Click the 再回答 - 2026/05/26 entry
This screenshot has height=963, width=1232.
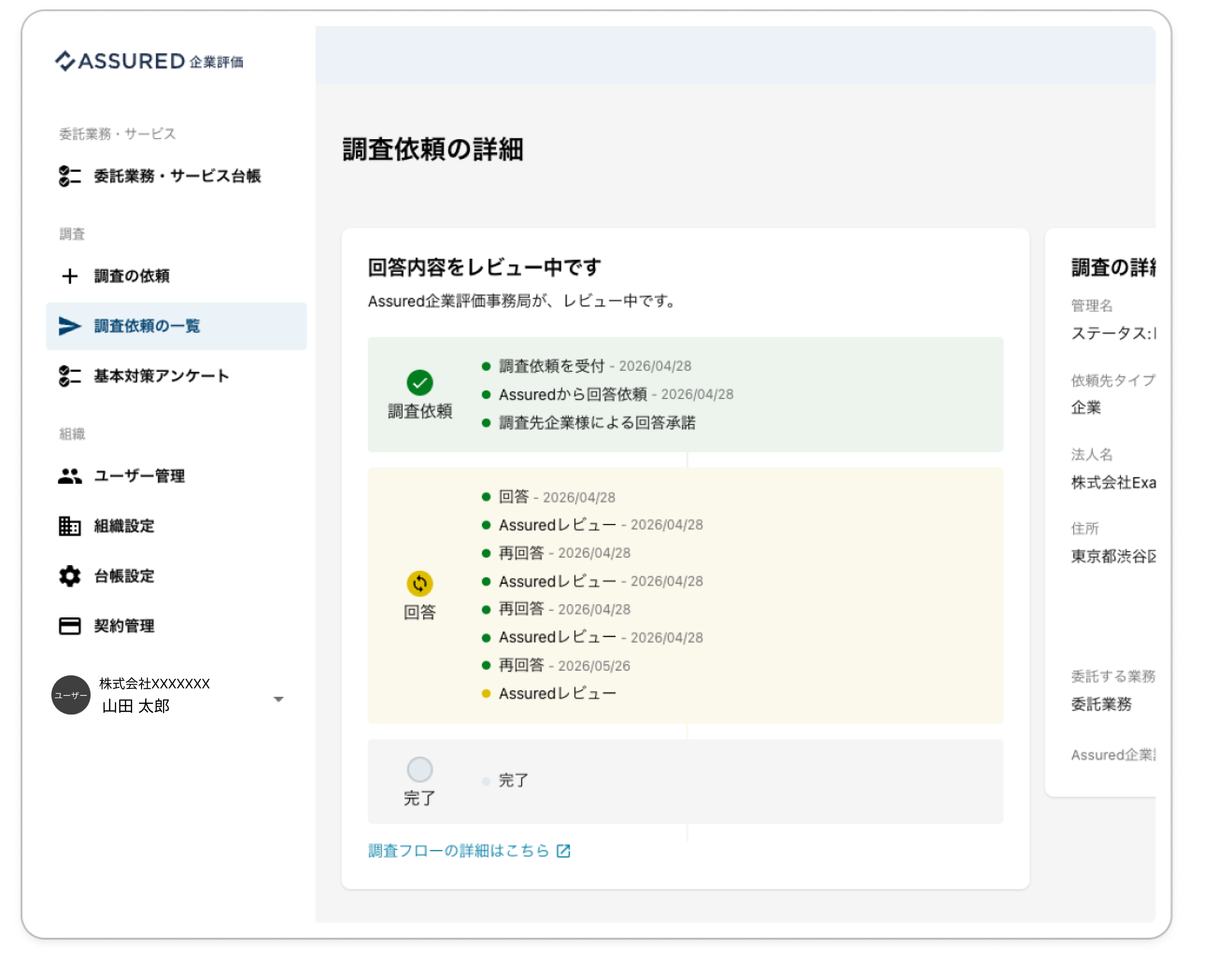pyautogui.click(x=565, y=666)
